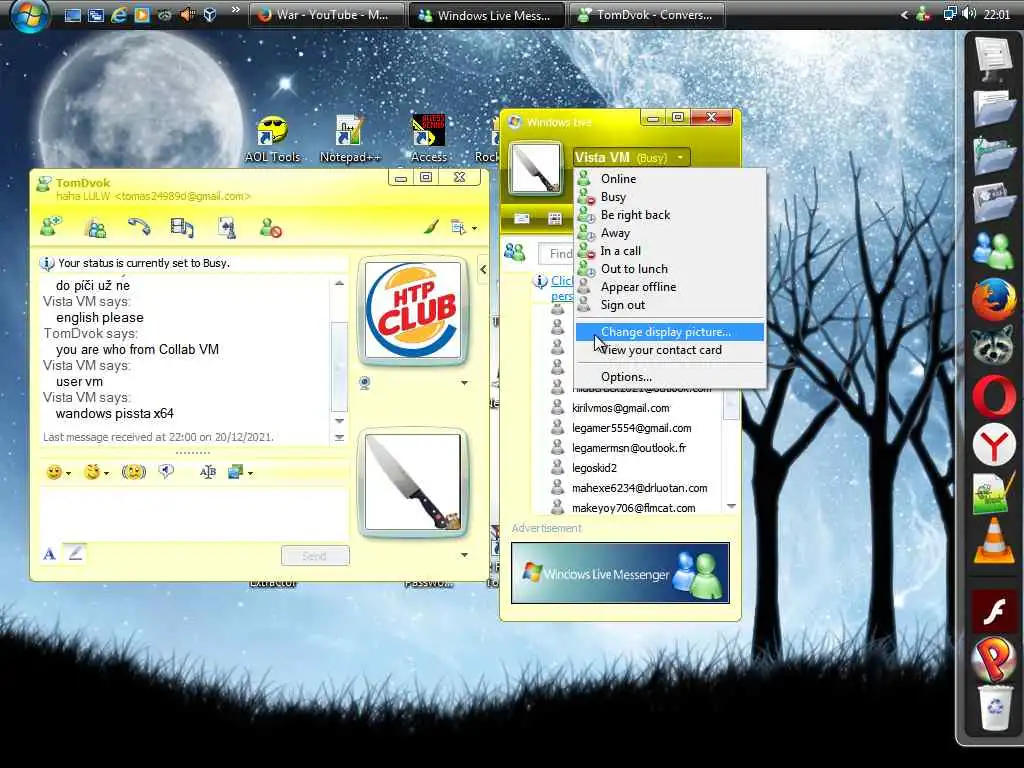Click the Windows Live Messenger advertisement banner

pos(620,573)
